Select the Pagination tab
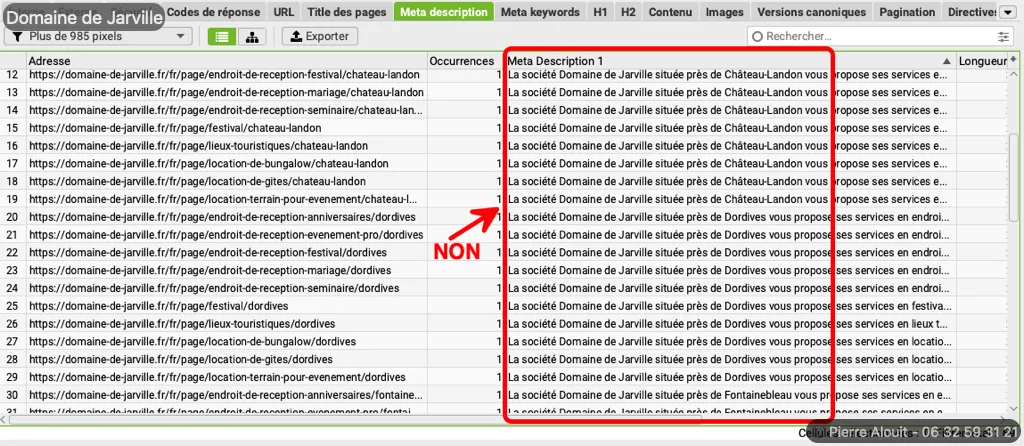 pyautogui.click(x=908, y=12)
